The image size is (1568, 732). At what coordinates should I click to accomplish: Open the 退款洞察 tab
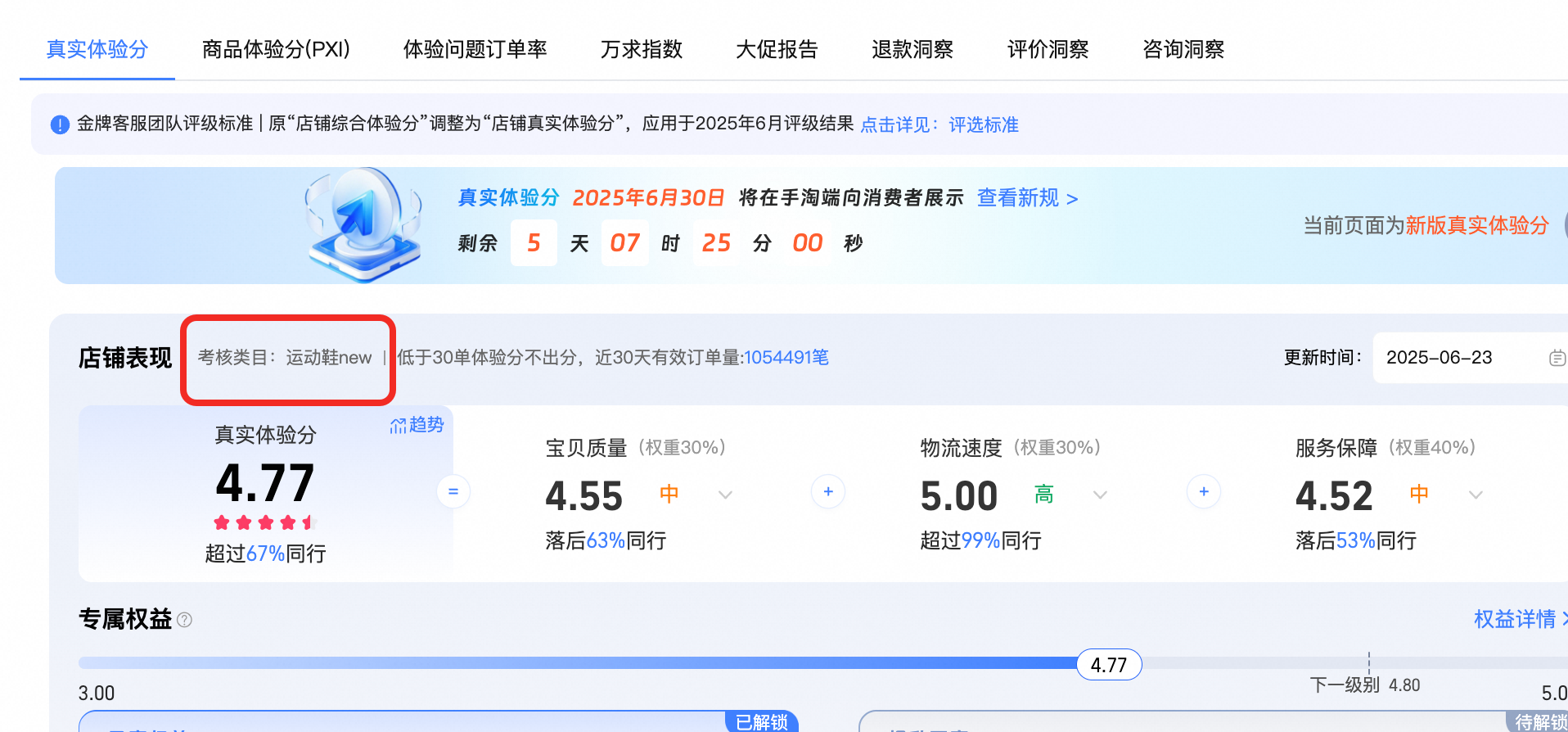click(912, 49)
